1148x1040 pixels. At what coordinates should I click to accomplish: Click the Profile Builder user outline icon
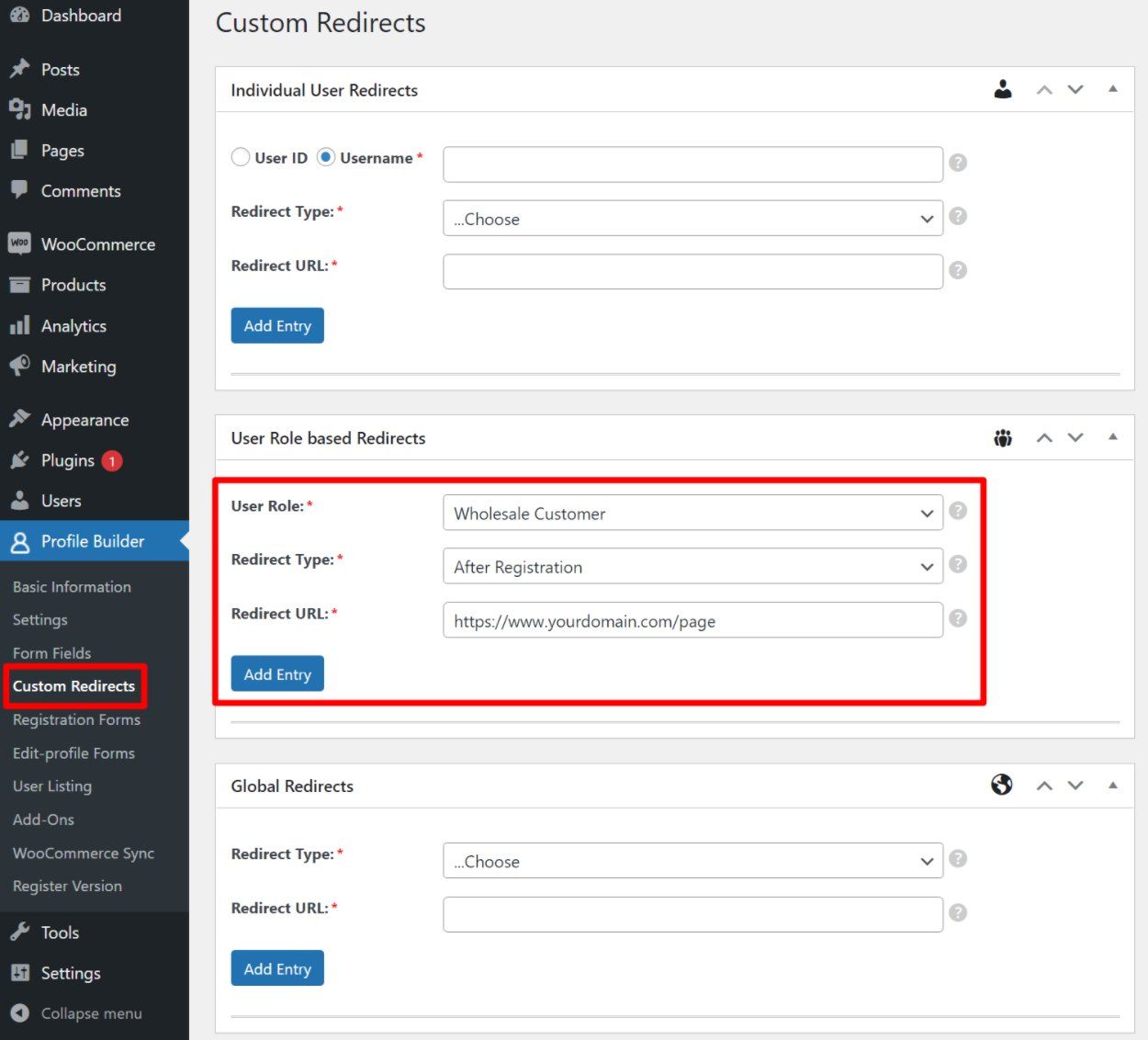19,542
